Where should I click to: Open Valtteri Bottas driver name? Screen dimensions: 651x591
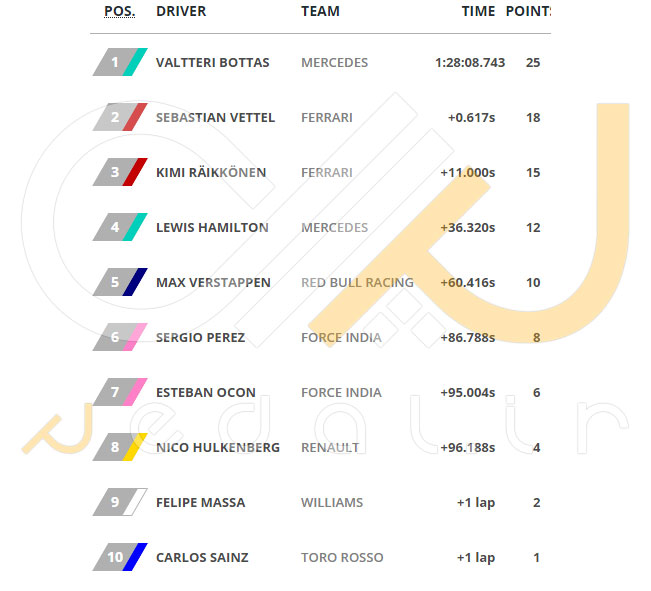[213, 62]
